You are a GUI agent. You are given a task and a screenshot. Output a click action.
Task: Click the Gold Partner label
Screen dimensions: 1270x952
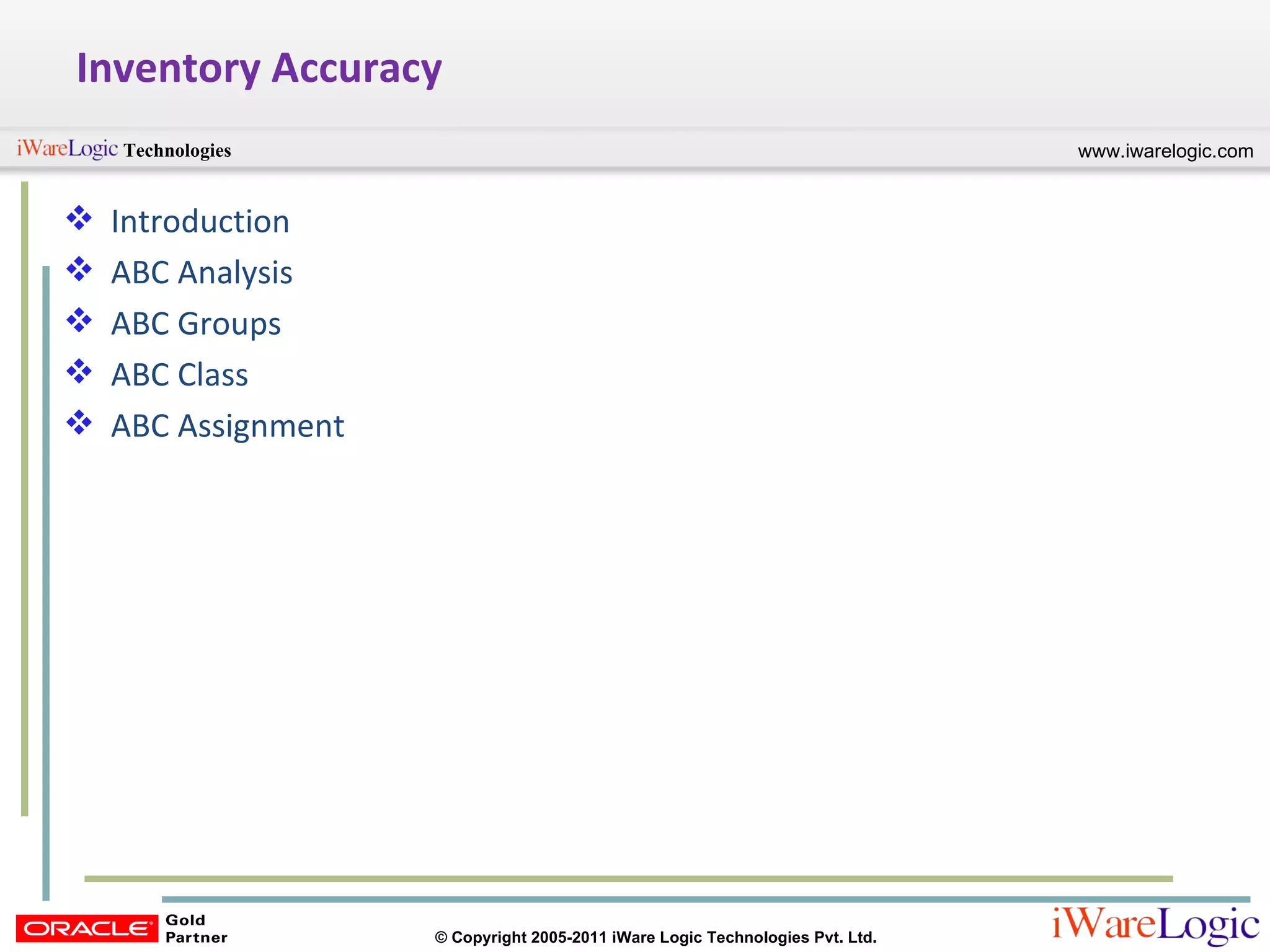[196, 928]
